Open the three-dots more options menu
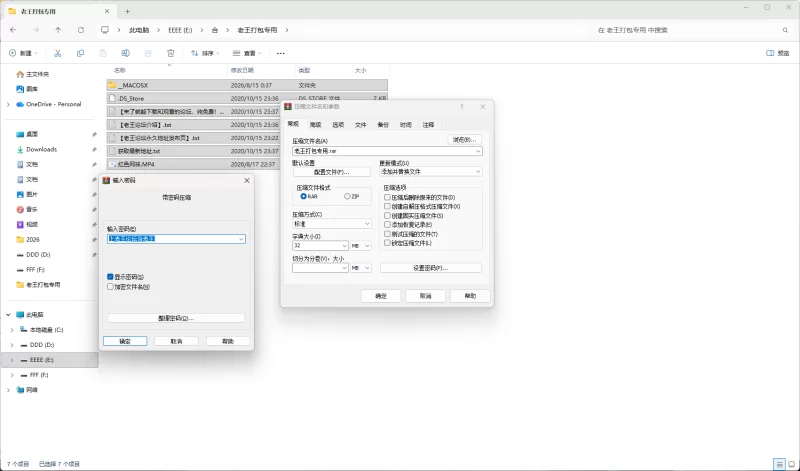Screen dimensions: 800x471 pos(281,53)
